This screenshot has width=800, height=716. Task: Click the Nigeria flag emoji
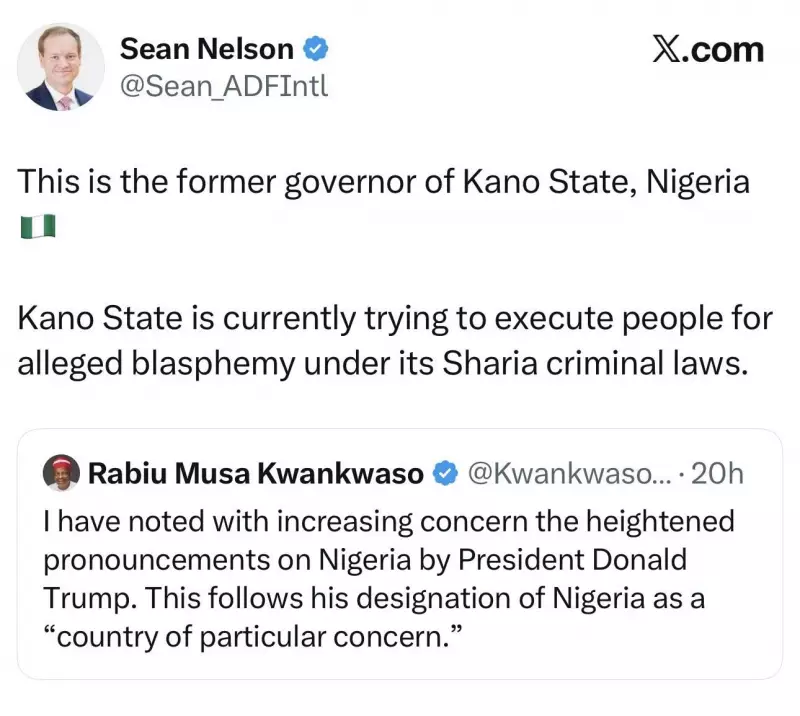tap(37, 225)
